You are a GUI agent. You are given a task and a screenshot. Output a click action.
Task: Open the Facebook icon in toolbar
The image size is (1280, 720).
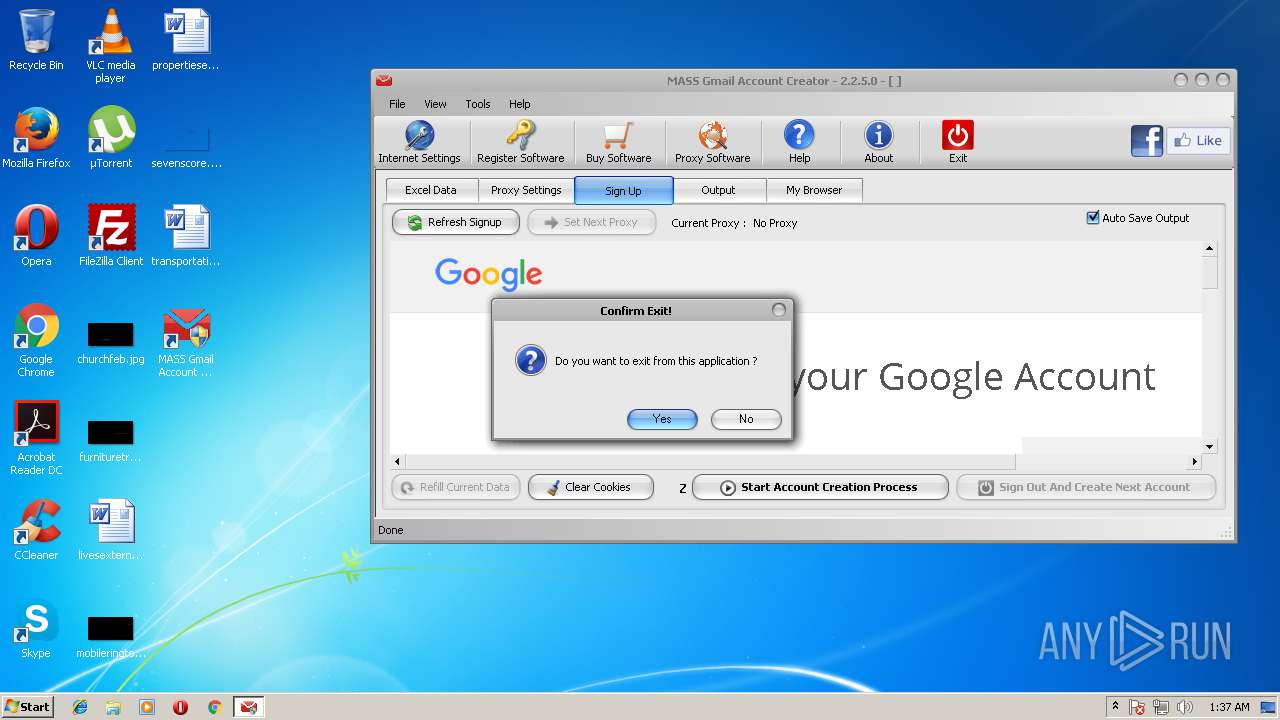tap(1147, 141)
